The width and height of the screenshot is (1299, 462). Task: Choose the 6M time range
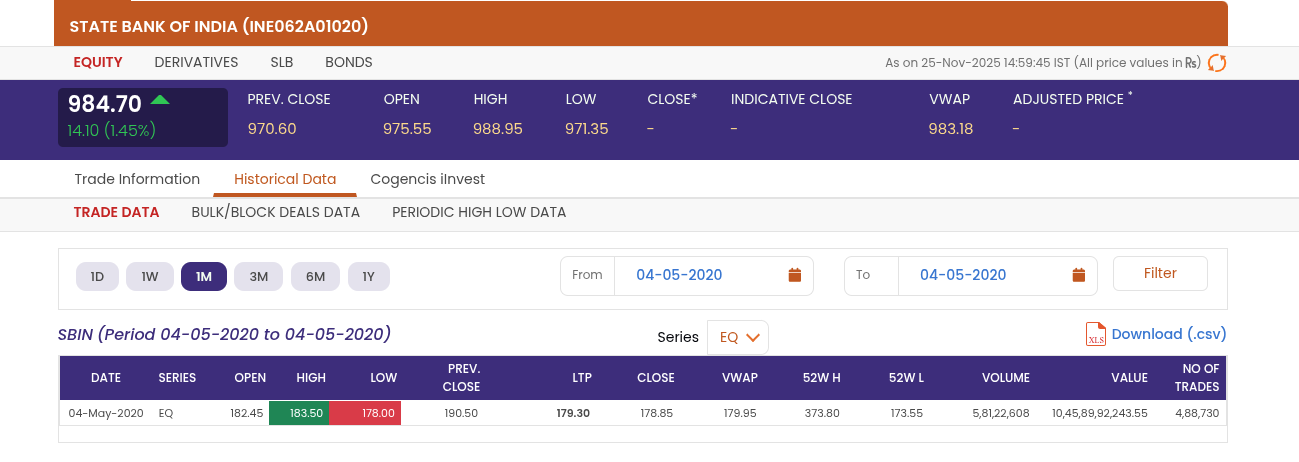coord(315,277)
